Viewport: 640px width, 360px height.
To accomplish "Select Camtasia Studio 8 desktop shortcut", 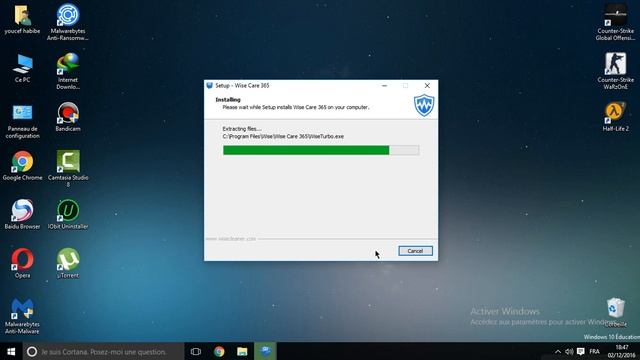I will 68,169.
